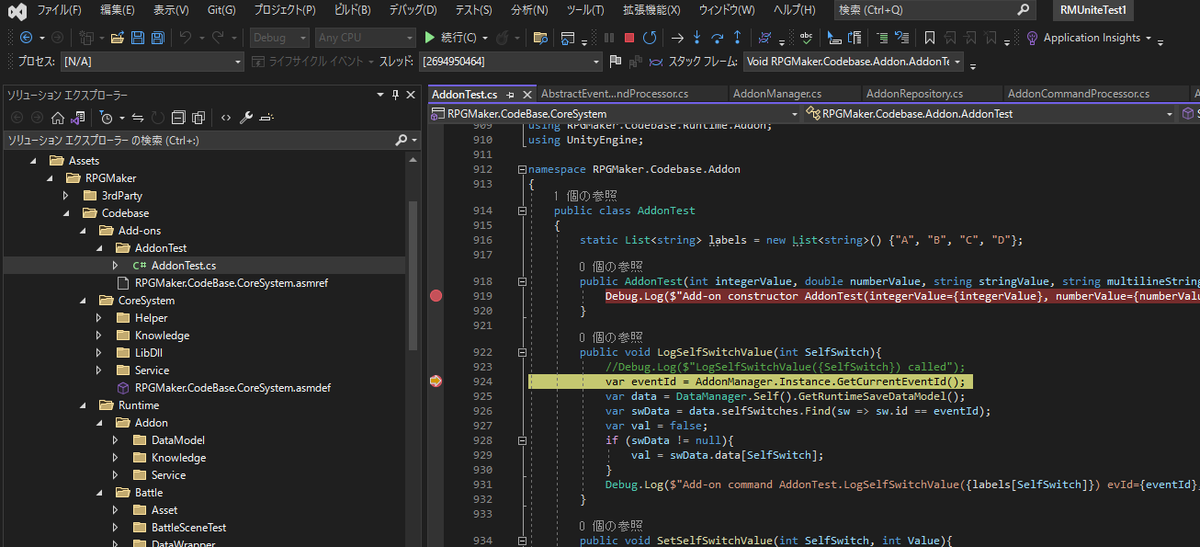Click the Show All Files icon

tap(198, 118)
